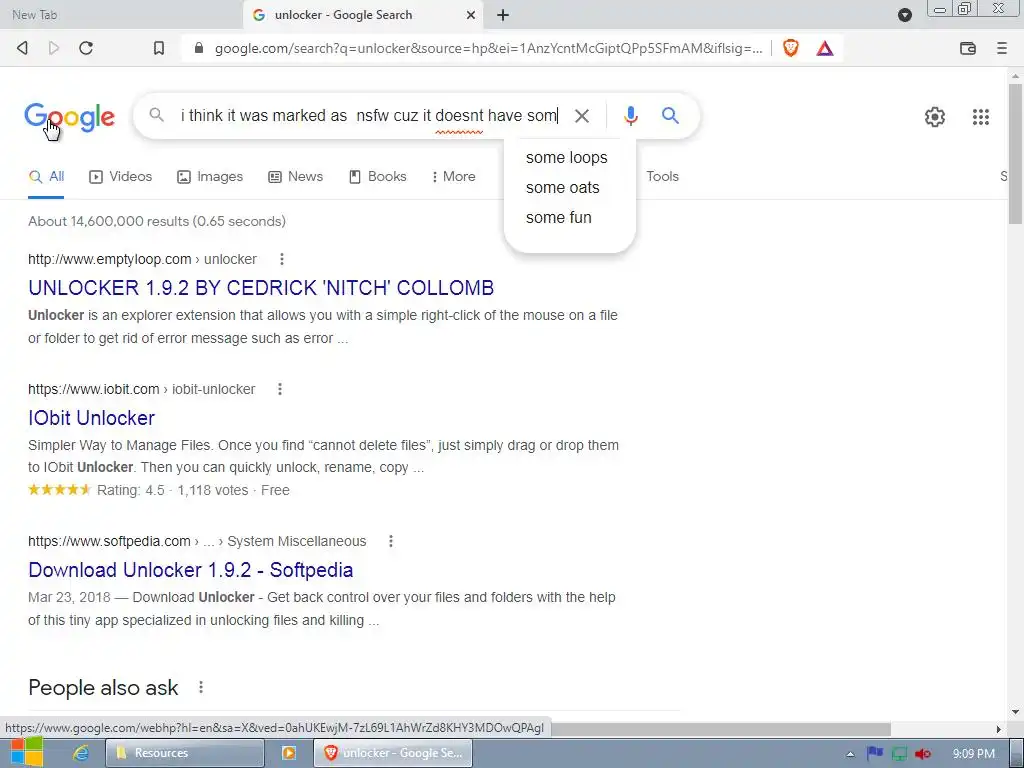Open UNLOCKER 1.9.2 BY CEDRICK 'NITCH' COLLOMB link
Image resolution: width=1024 pixels, height=768 pixels.
[x=261, y=288]
